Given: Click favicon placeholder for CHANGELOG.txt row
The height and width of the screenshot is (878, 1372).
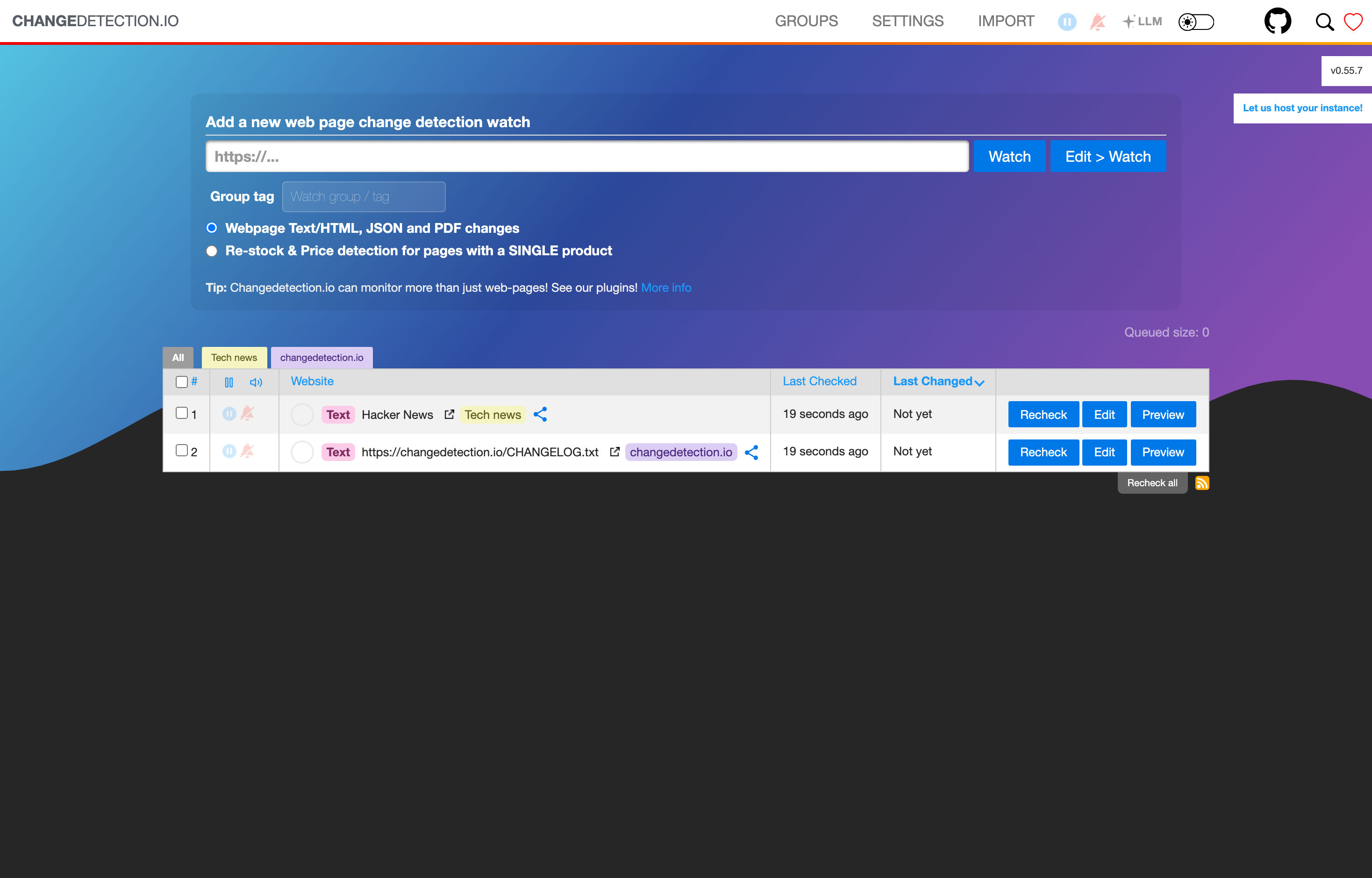Looking at the screenshot, I should [x=302, y=452].
